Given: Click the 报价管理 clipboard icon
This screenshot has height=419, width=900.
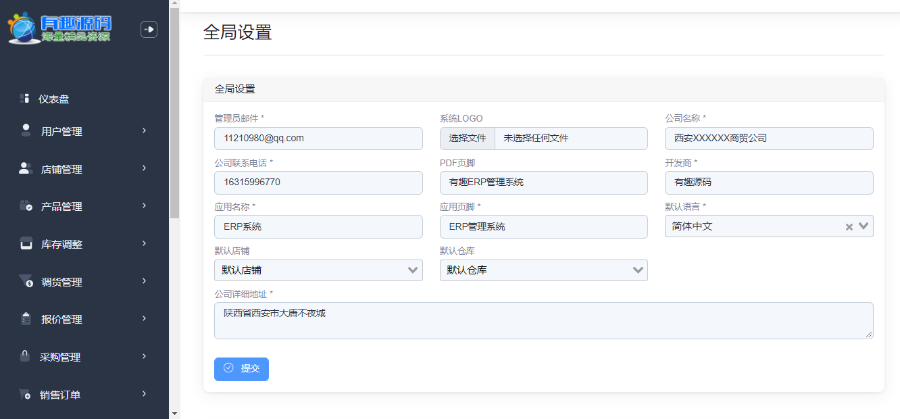Looking at the screenshot, I should pyautogui.click(x=26, y=319).
